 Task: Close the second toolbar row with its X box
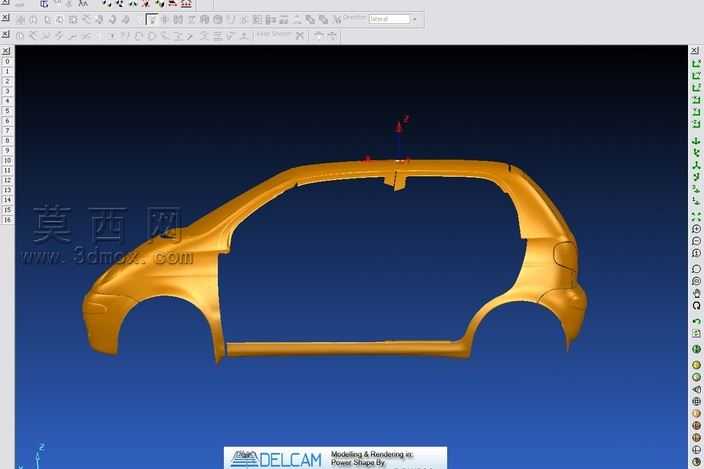(x=5, y=18)
